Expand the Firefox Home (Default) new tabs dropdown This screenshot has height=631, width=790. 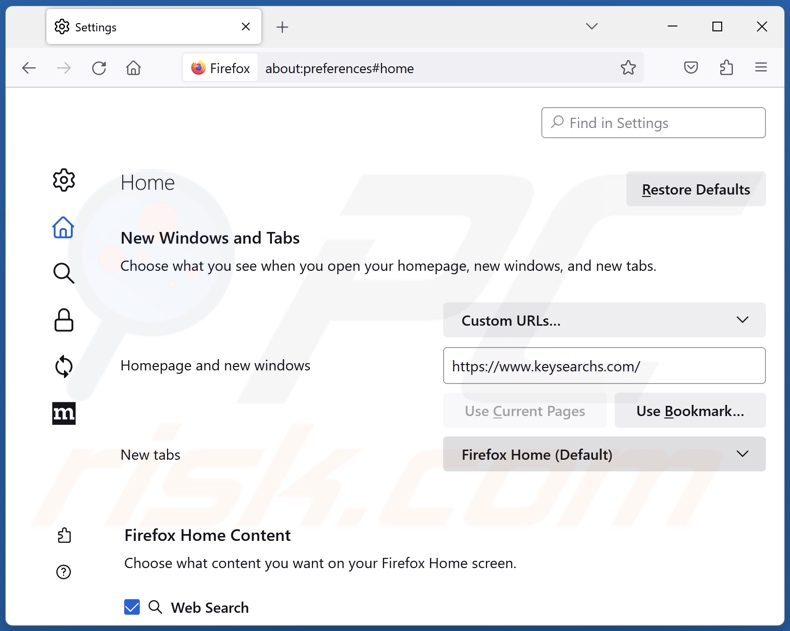click(604, 454)
